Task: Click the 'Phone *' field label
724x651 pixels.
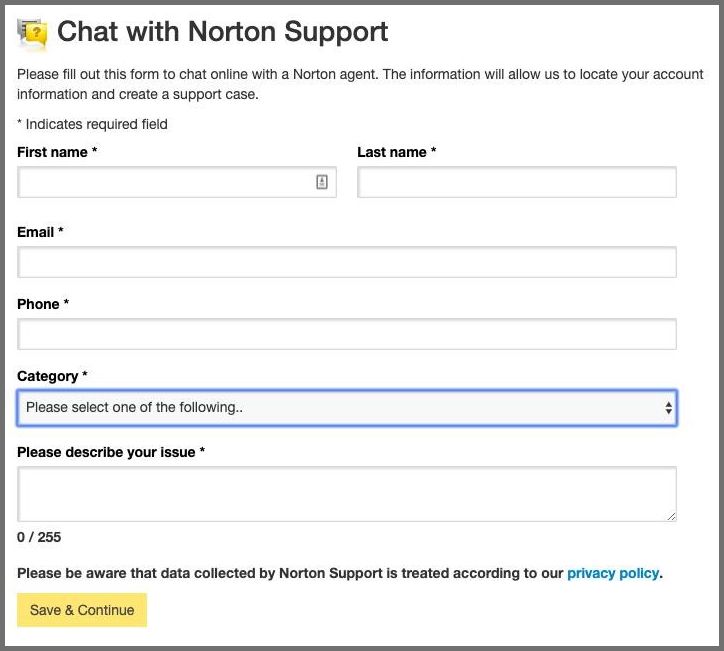Action: tap(43, 304)
